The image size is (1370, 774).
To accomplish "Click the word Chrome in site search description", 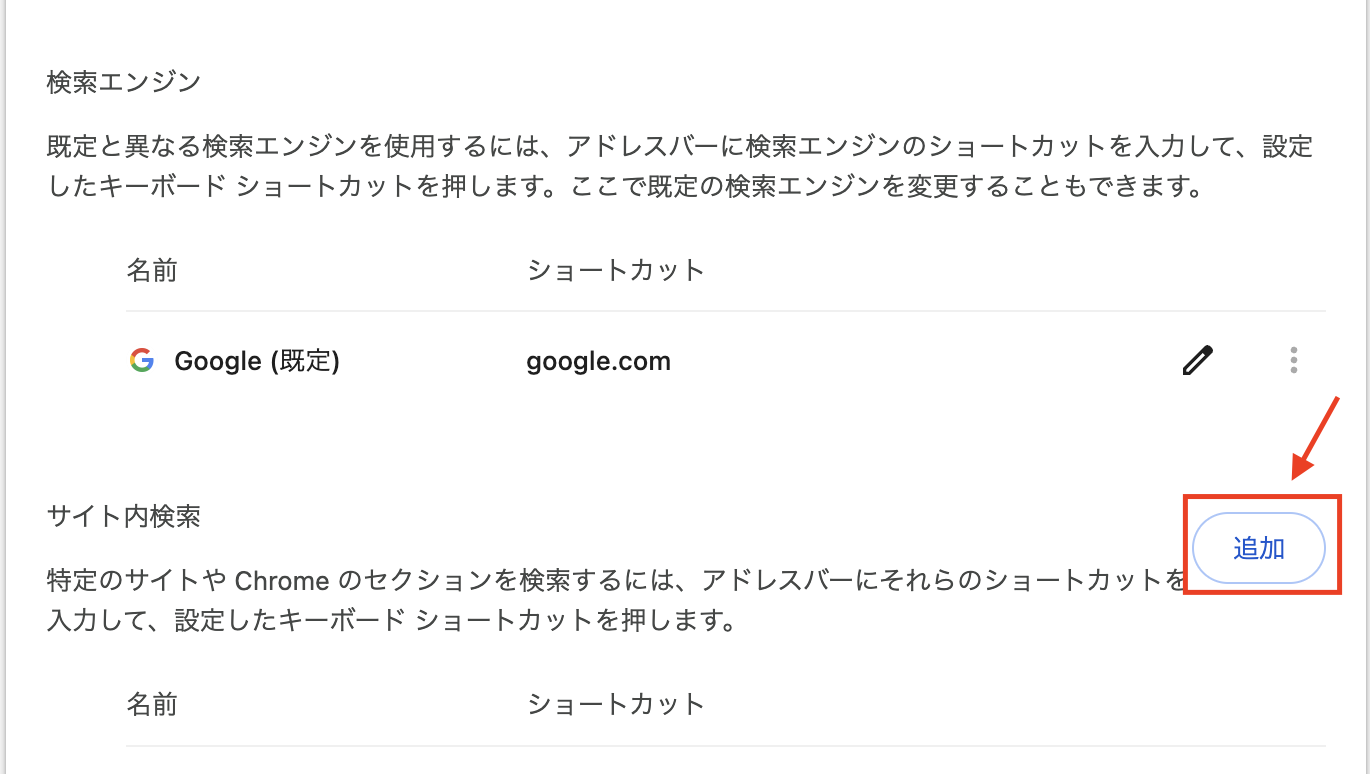I will (281, 581).
